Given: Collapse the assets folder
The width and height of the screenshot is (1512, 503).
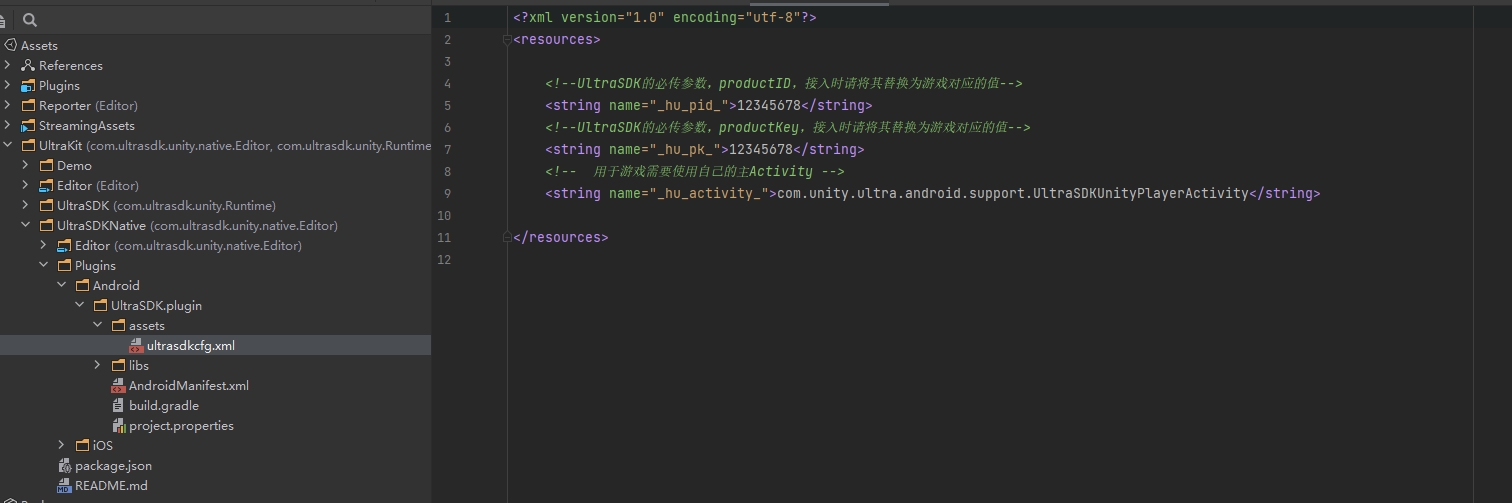Looking at the screenshot, I should pos(98,325).
